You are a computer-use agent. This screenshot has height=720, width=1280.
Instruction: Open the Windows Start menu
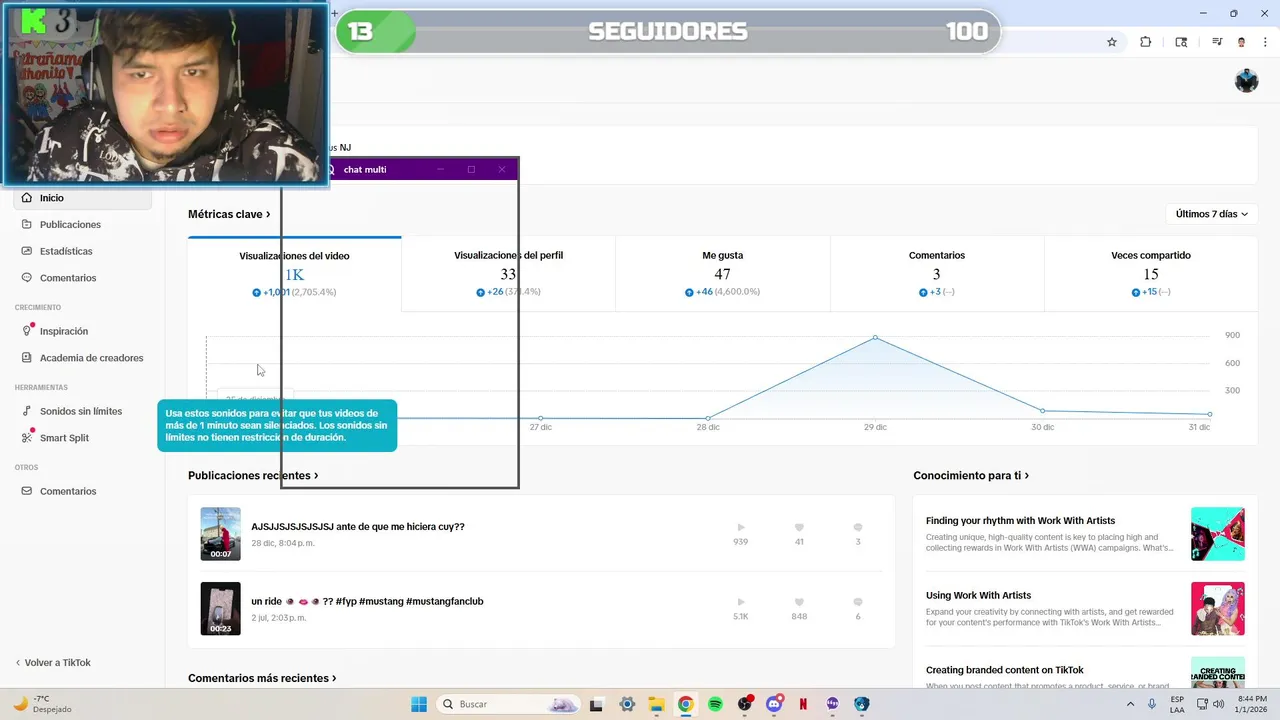pos(418,704)
